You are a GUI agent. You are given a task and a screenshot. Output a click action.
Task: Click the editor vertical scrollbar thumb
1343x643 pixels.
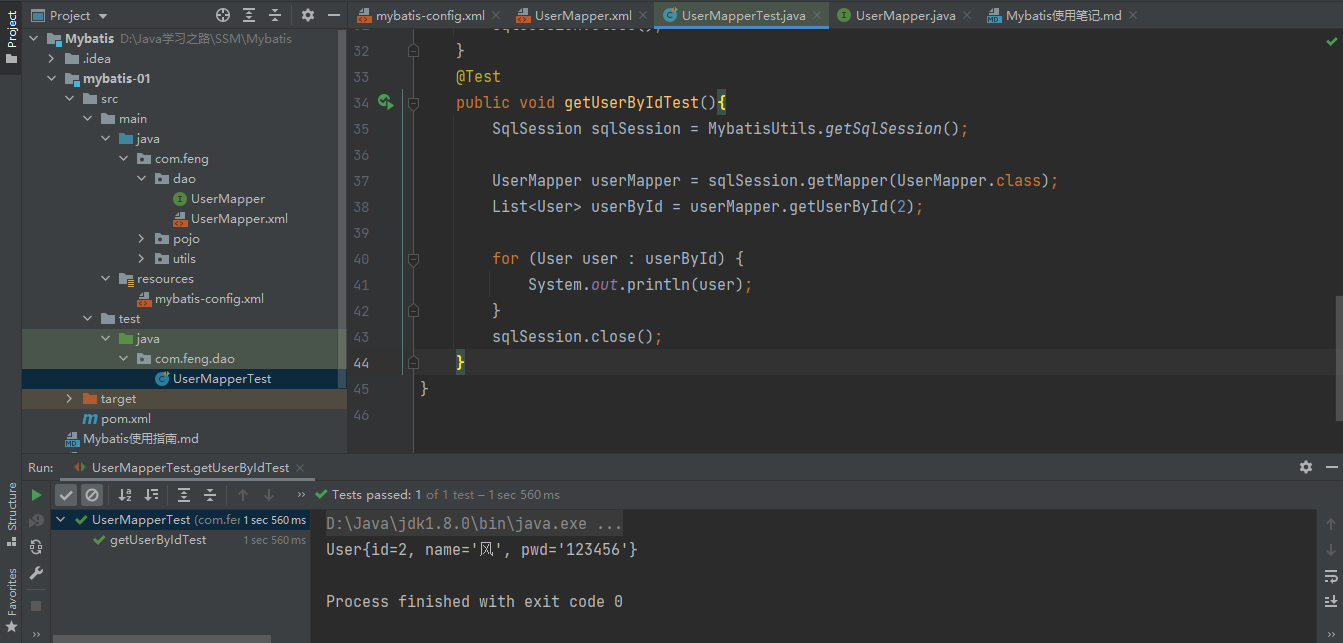point(1338,357)
